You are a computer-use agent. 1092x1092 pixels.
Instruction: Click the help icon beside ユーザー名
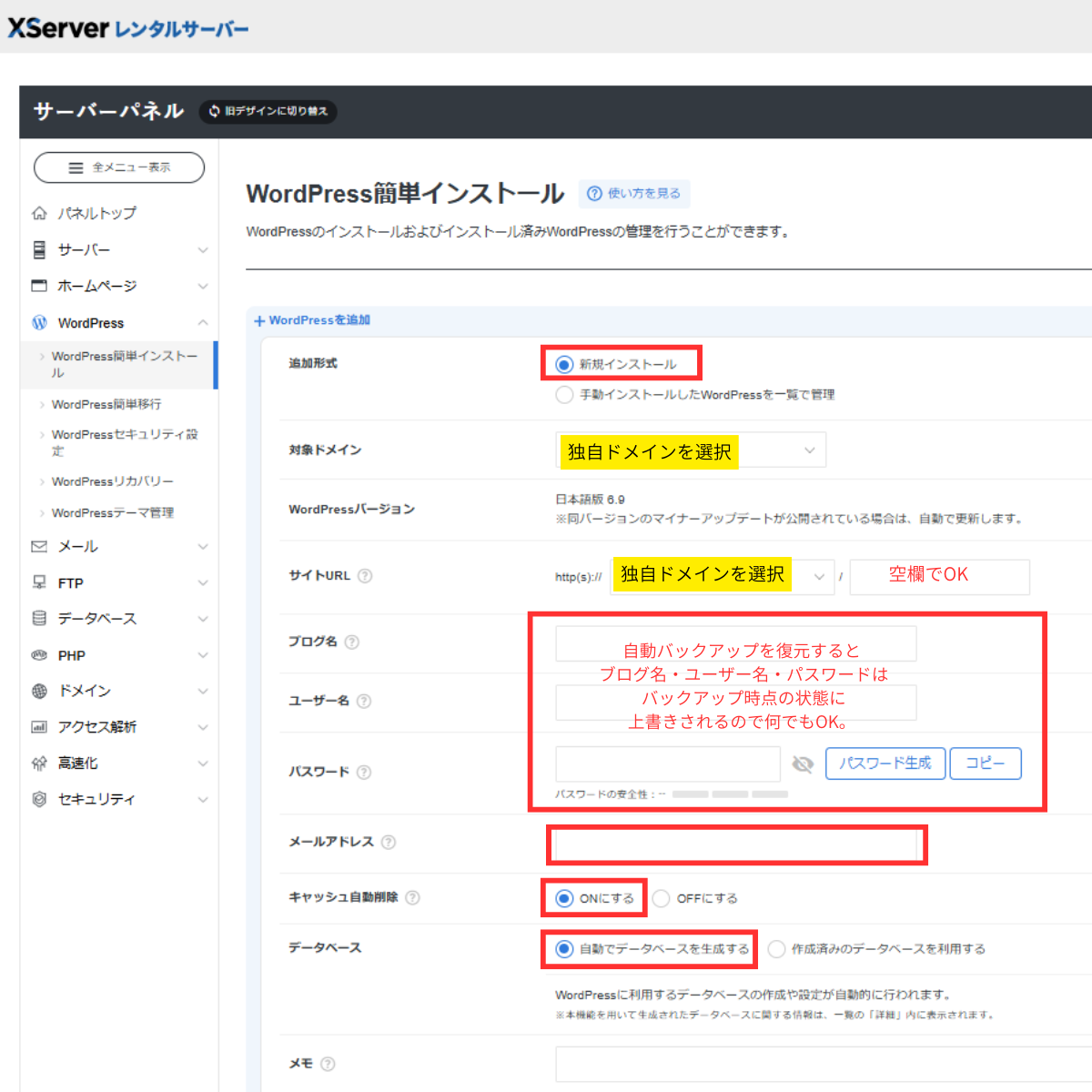tap(364, 701)
